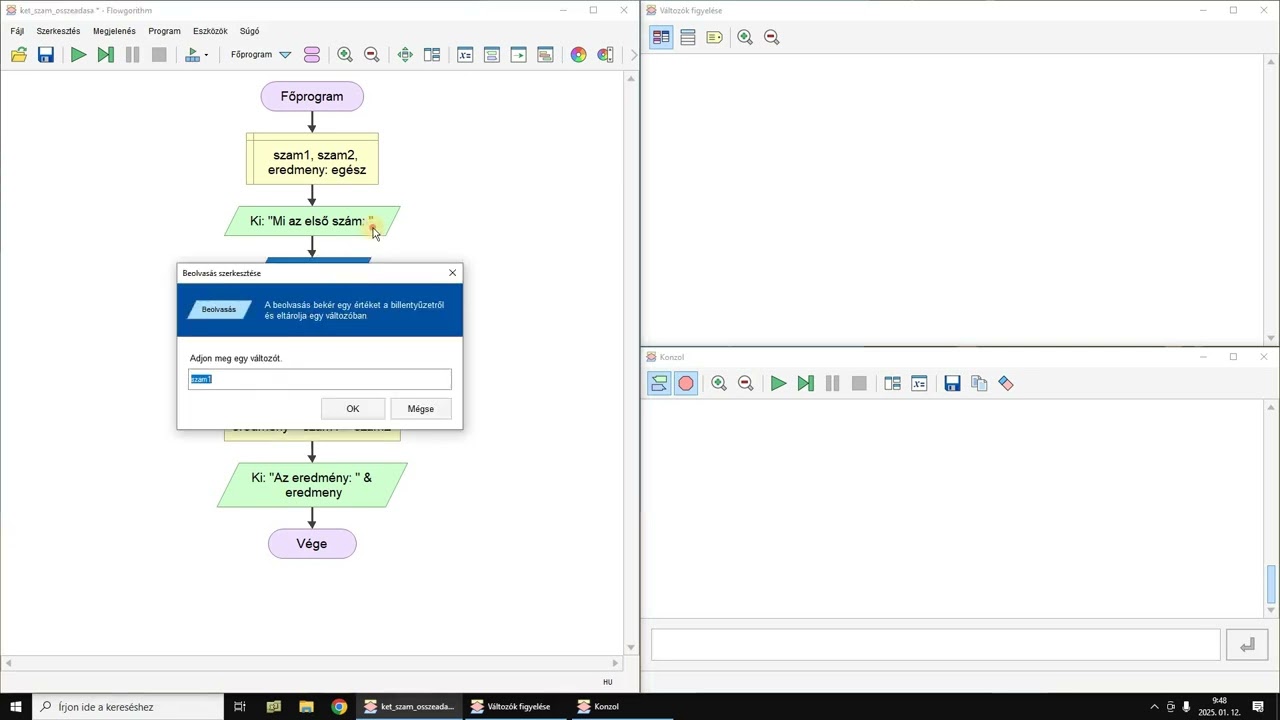Screen dimensions: 1280x720
Task: Confirm the input dialog with OK
Action: pos(353,408)
